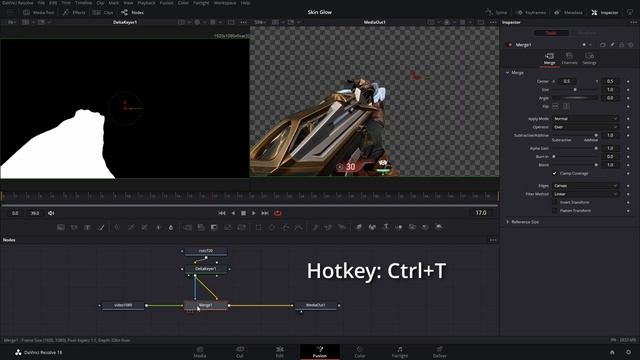Image resolution: width=640 pixels, height=360 pixels.
Task: Open the Workspace menu
Action: [x=224, y=3]
